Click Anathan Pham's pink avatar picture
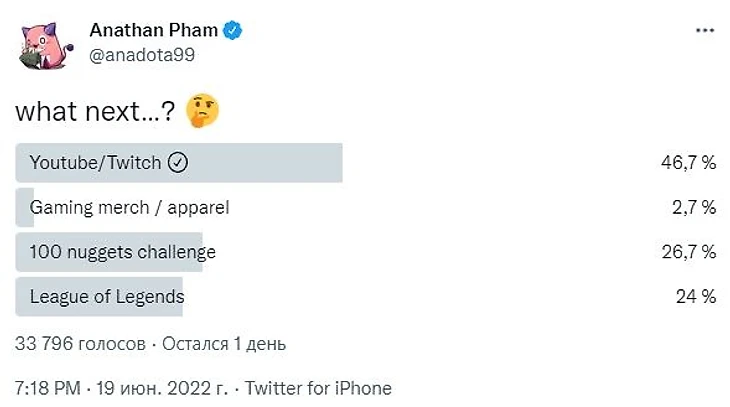730x407 pixels. pos(42,42)
